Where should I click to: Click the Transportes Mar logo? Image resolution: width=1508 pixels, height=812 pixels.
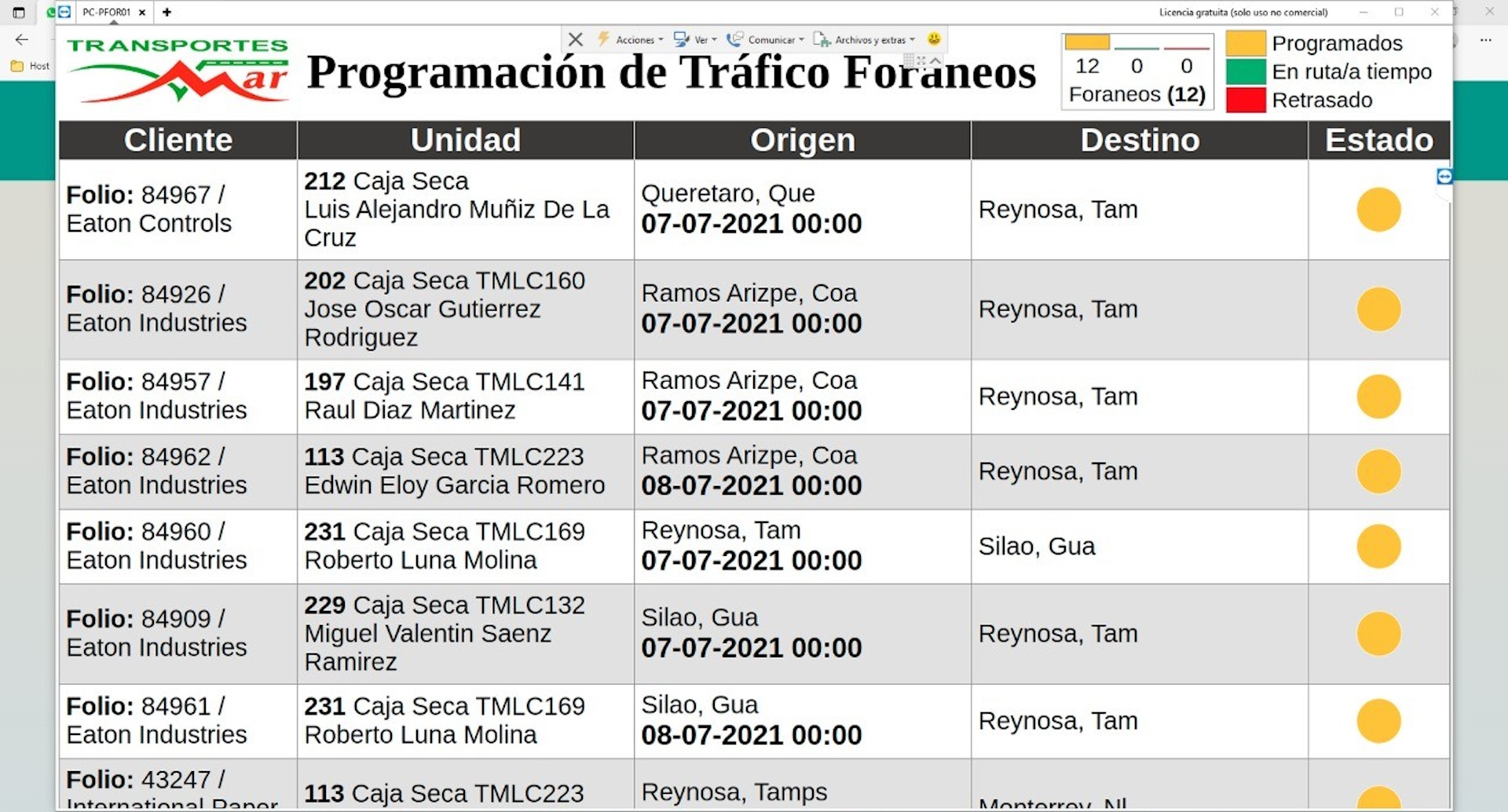click(x=178, y=70)
